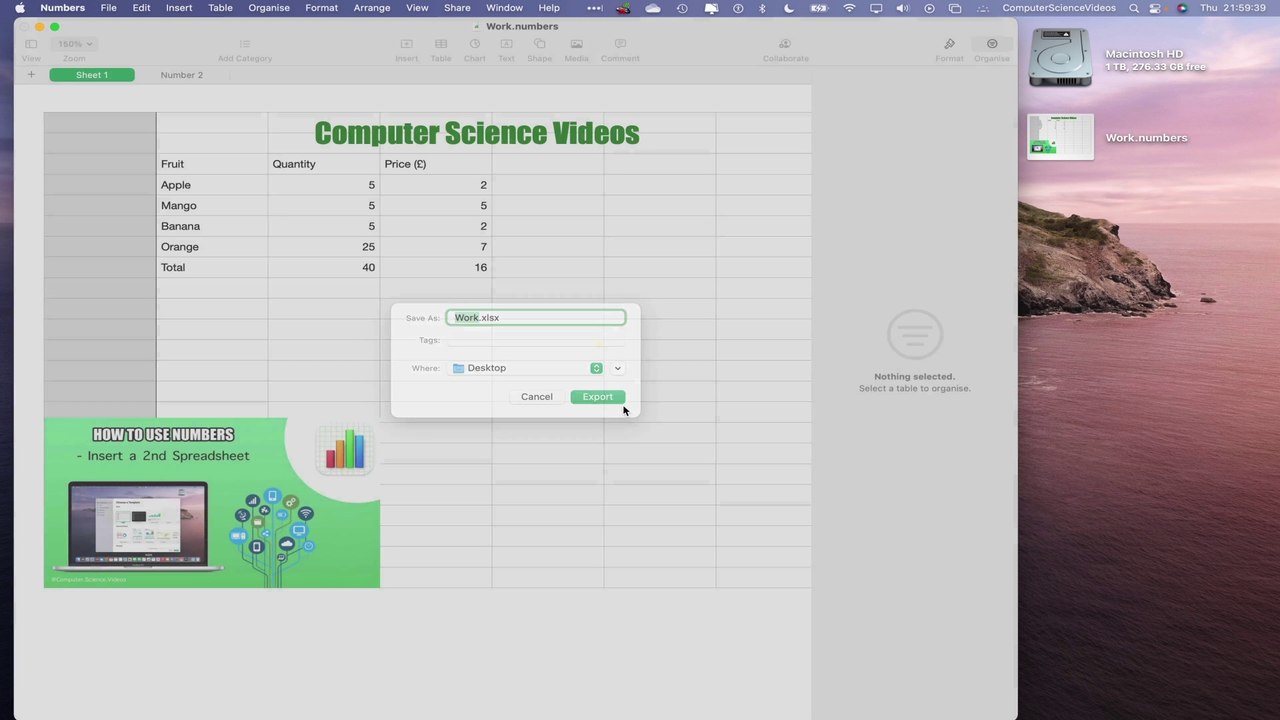1280x720 pixels.
Task: Switch to the Sheet 1 tab
Action: [x=91, y=75]
